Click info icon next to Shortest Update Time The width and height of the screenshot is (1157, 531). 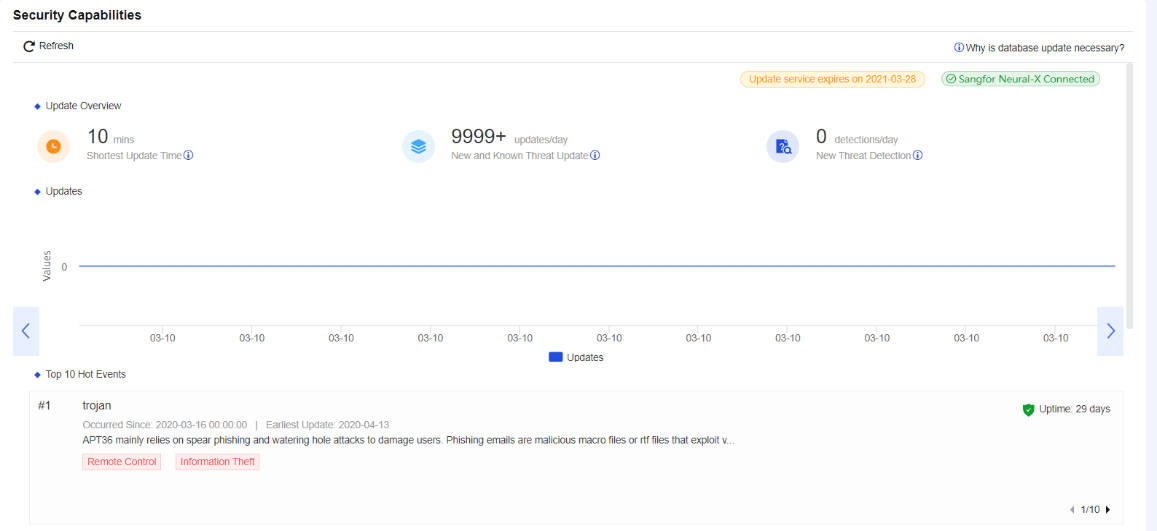pyautogui.click(x=188, y=155)
